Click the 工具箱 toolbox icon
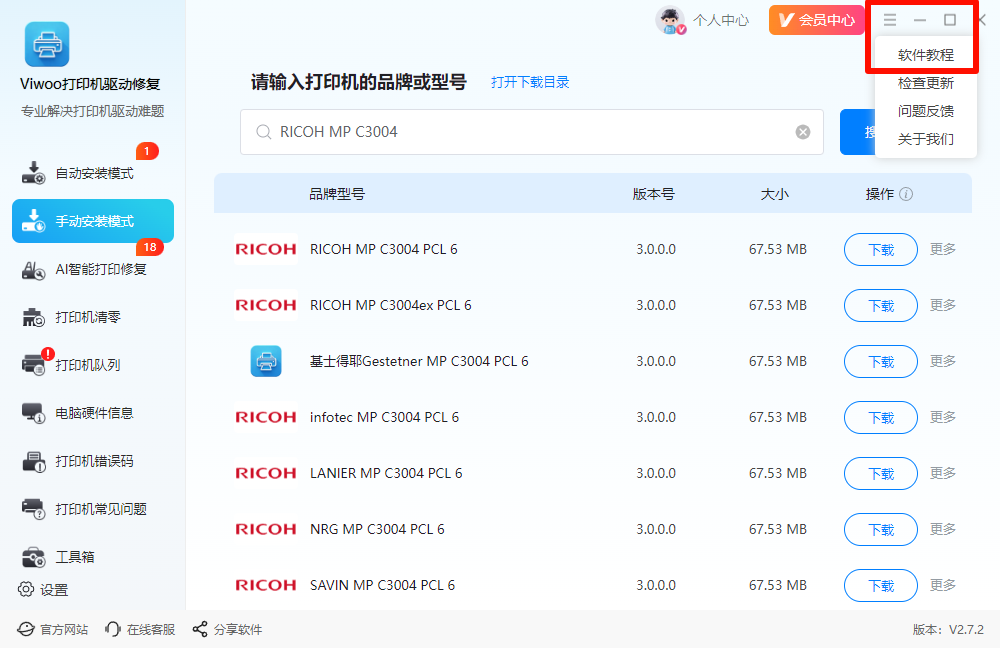The height and width of the screenshot is (650, 1000). (x=33, y=557)
